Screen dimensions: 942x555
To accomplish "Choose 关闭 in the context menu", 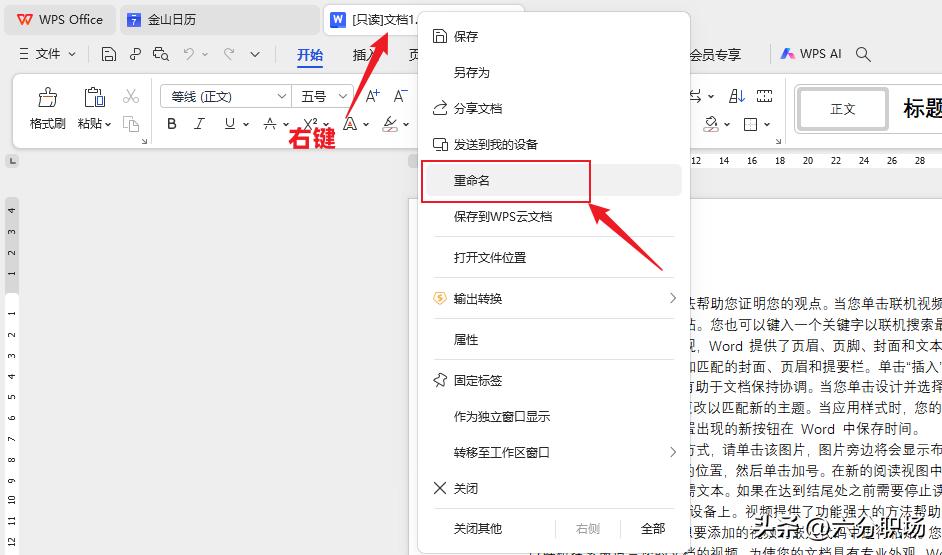I will coord(554,488).
